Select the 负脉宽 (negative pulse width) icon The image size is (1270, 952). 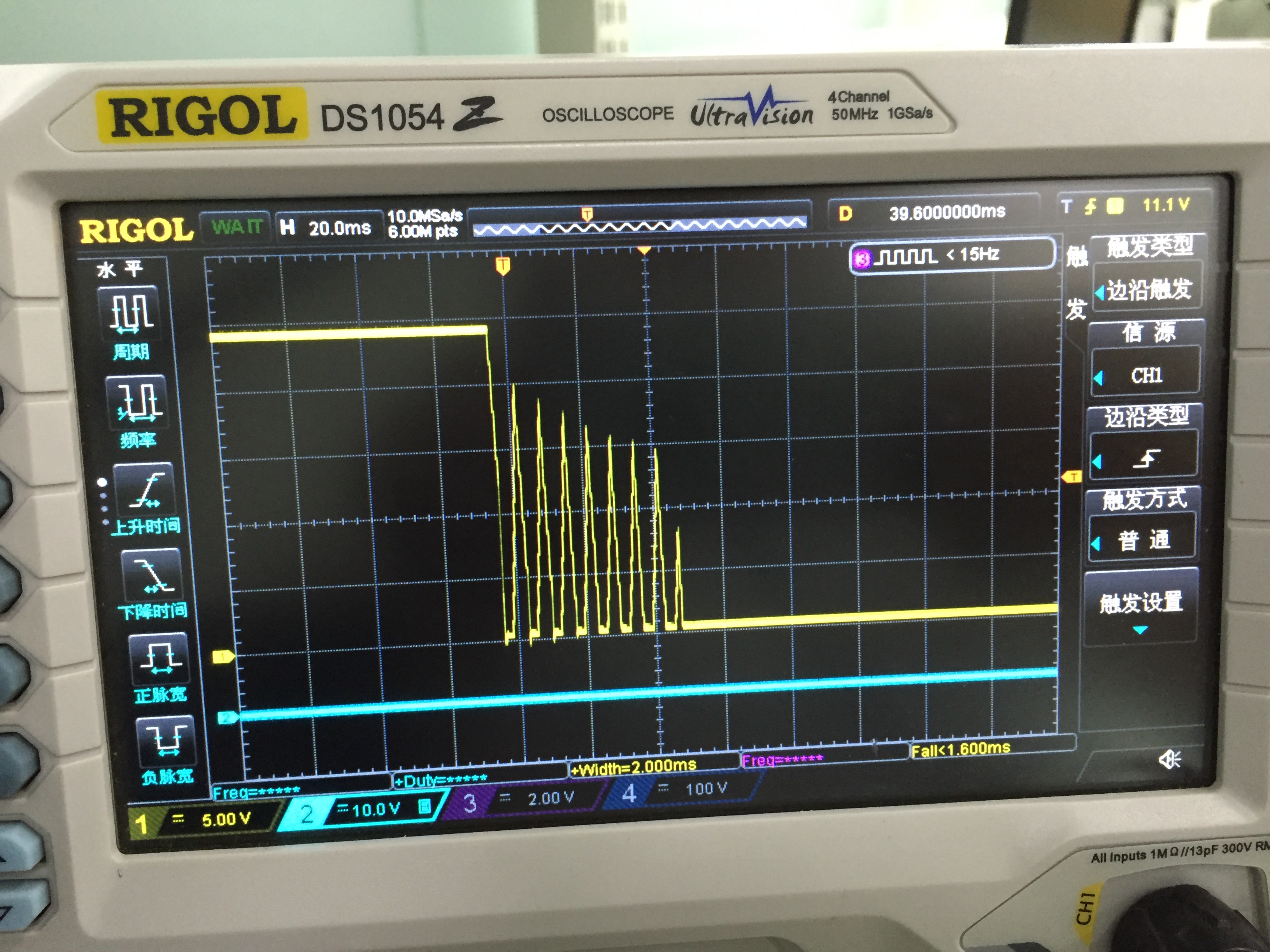[167, 741]
